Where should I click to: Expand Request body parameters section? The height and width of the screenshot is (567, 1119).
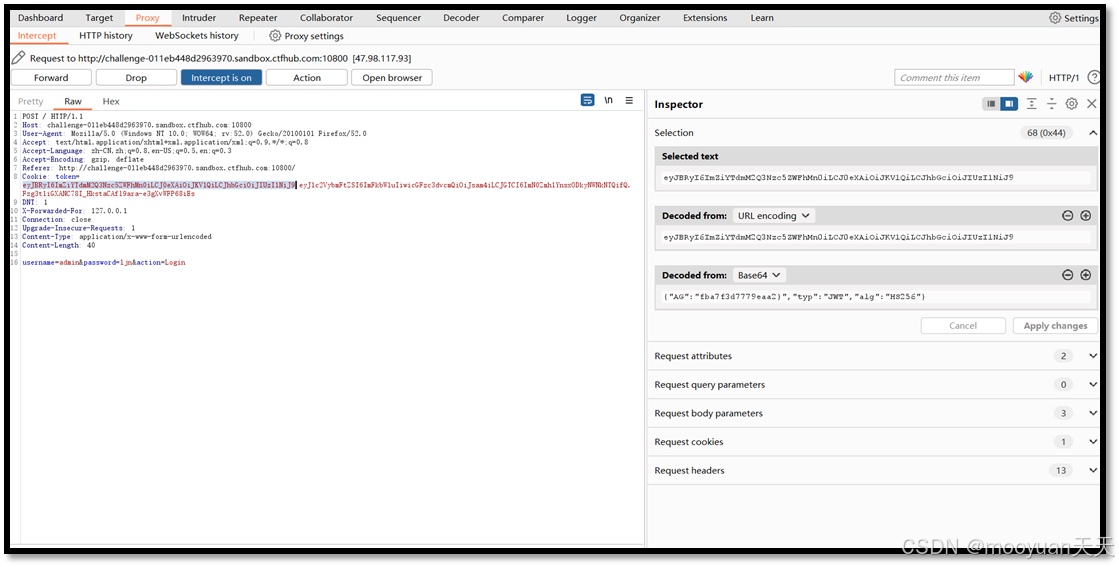1093,413
